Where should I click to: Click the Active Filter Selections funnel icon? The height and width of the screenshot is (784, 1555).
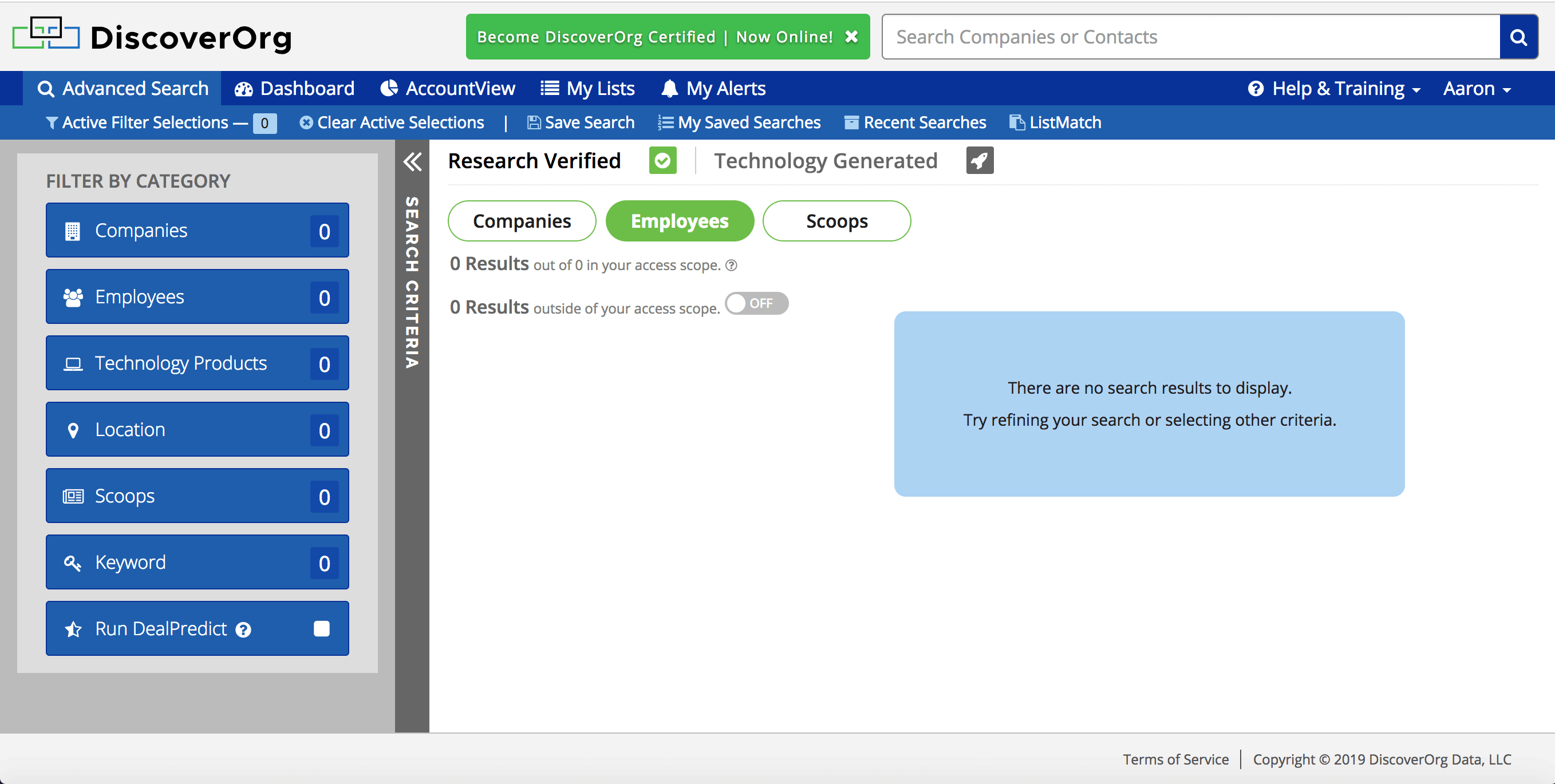pos(52,122)
